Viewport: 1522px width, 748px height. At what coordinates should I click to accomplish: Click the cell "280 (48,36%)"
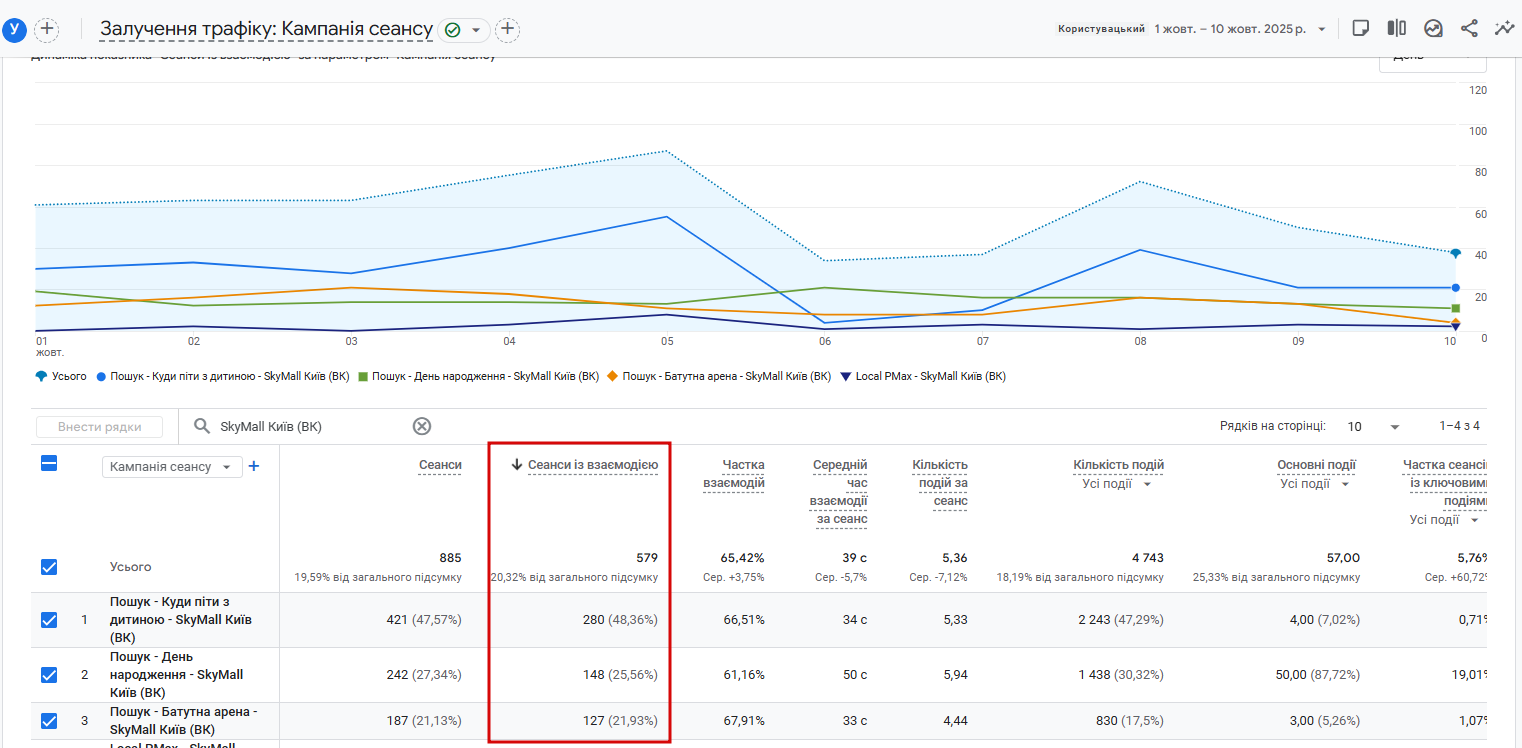[x=620, y=620]
